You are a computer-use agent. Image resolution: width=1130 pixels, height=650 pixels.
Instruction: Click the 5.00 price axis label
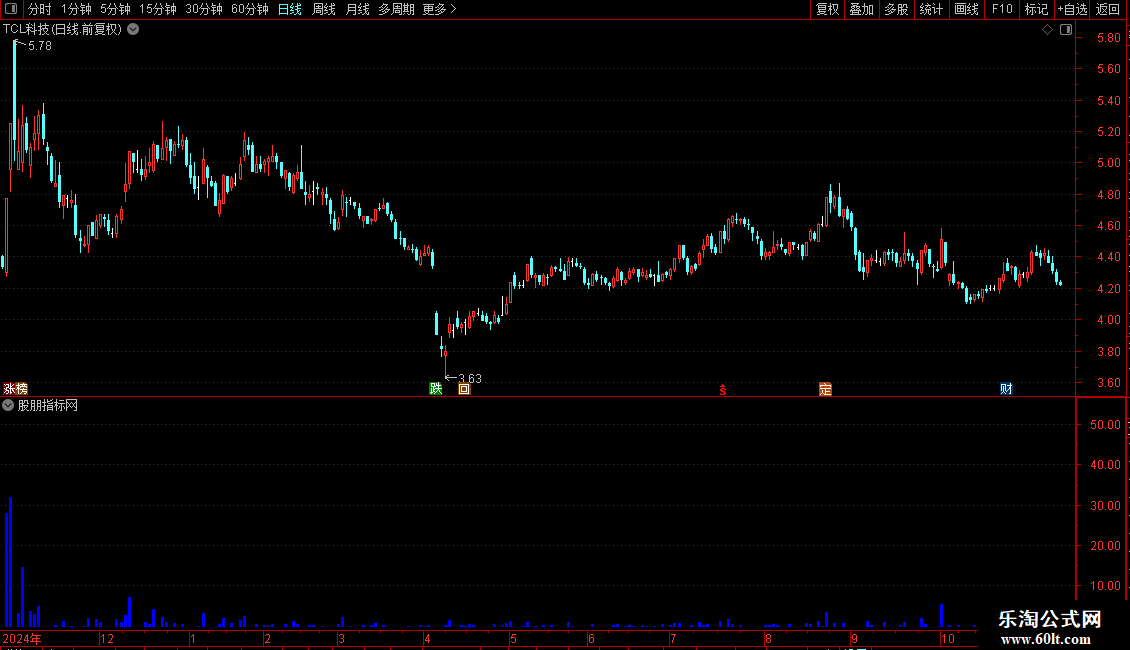[1108, 163]
